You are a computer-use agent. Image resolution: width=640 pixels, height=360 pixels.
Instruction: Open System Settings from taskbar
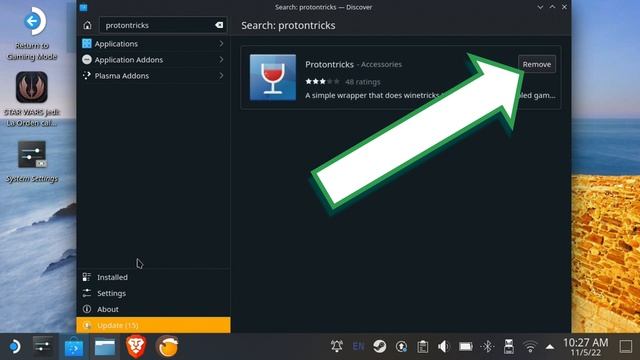point(43,347)
